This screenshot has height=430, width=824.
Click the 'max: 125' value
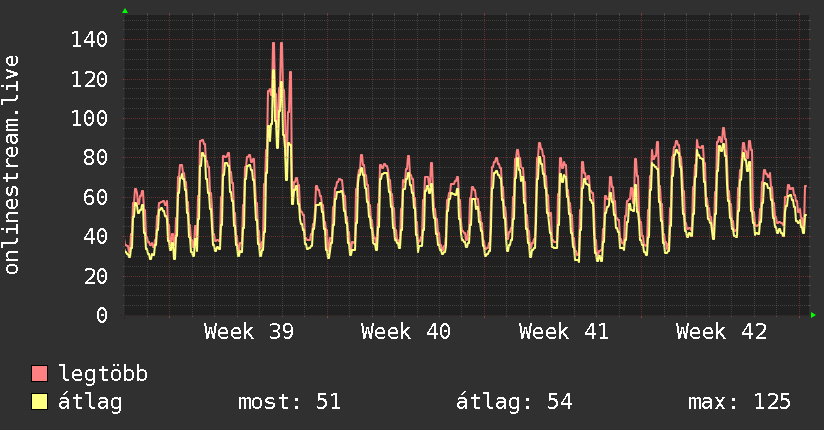coord(739,402)
